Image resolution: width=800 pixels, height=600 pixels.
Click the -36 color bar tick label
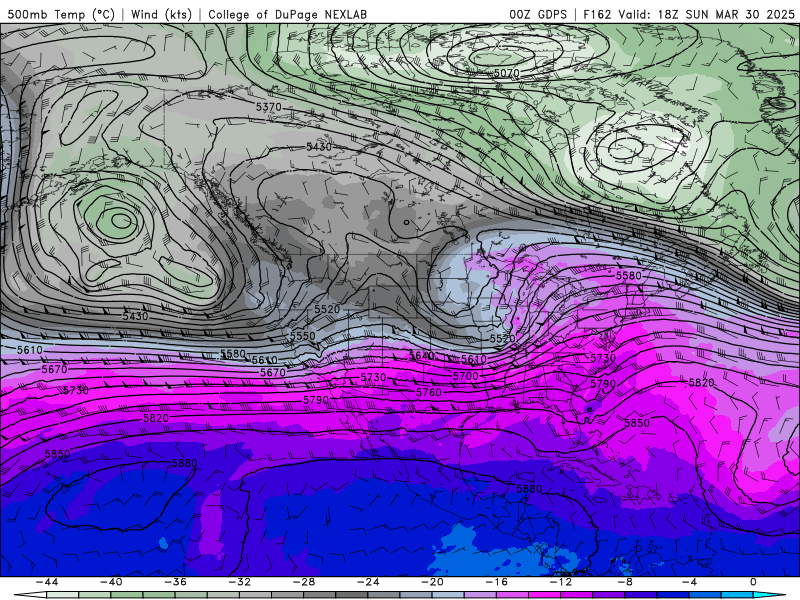click(175, 582)
